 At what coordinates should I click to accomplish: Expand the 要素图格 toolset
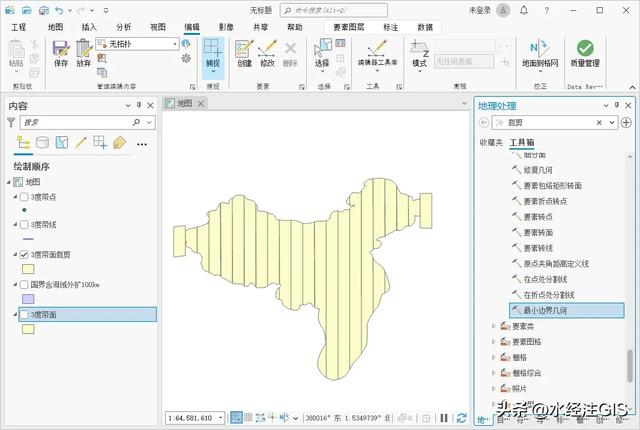coord(493,341)
